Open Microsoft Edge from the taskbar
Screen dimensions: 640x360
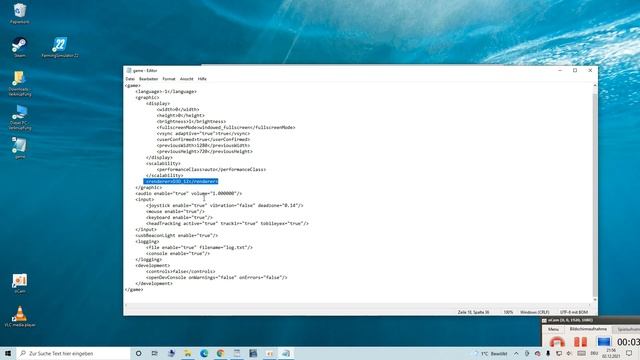204,353
